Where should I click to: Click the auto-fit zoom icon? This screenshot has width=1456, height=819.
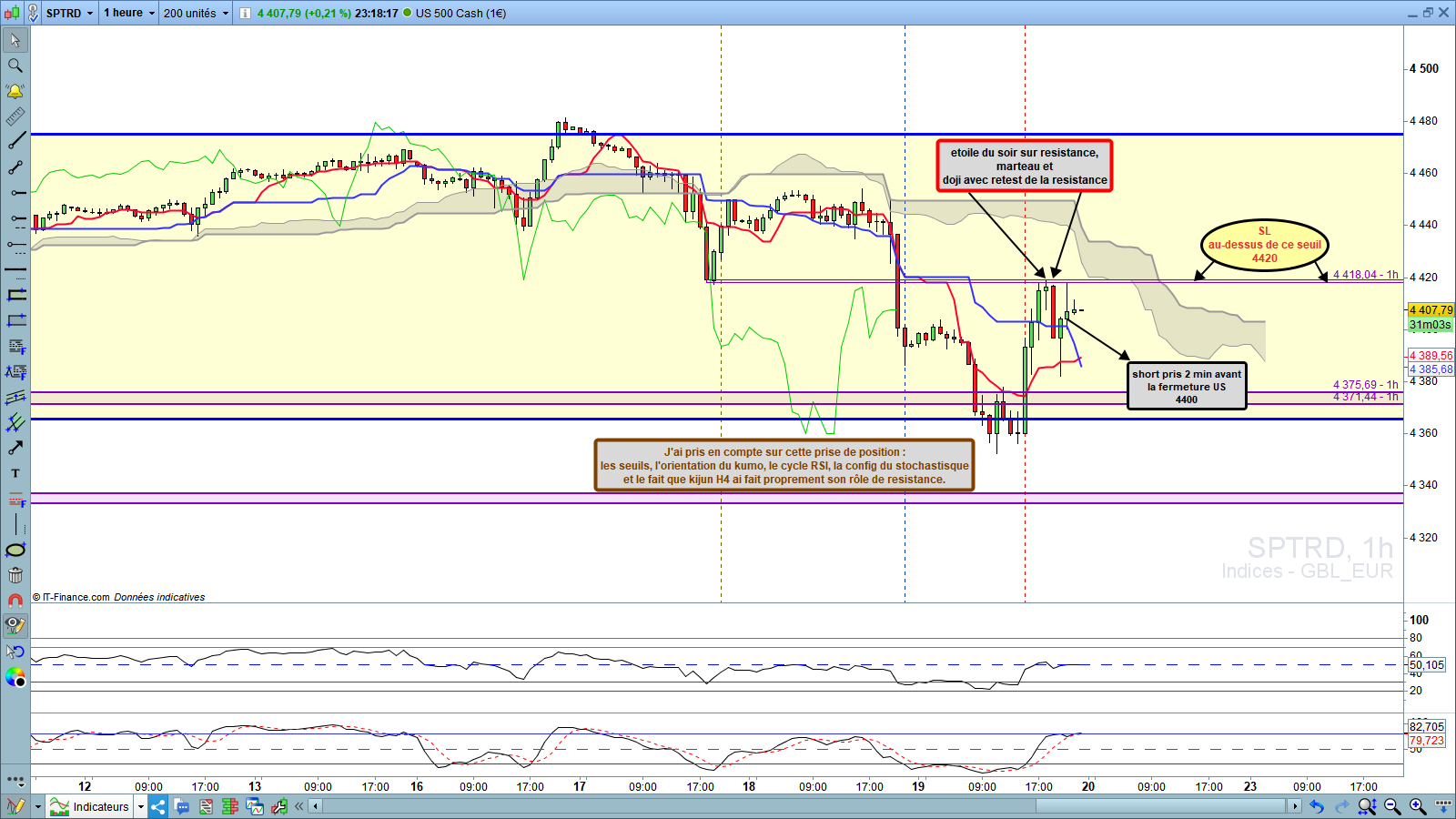tap(1367, 806)
